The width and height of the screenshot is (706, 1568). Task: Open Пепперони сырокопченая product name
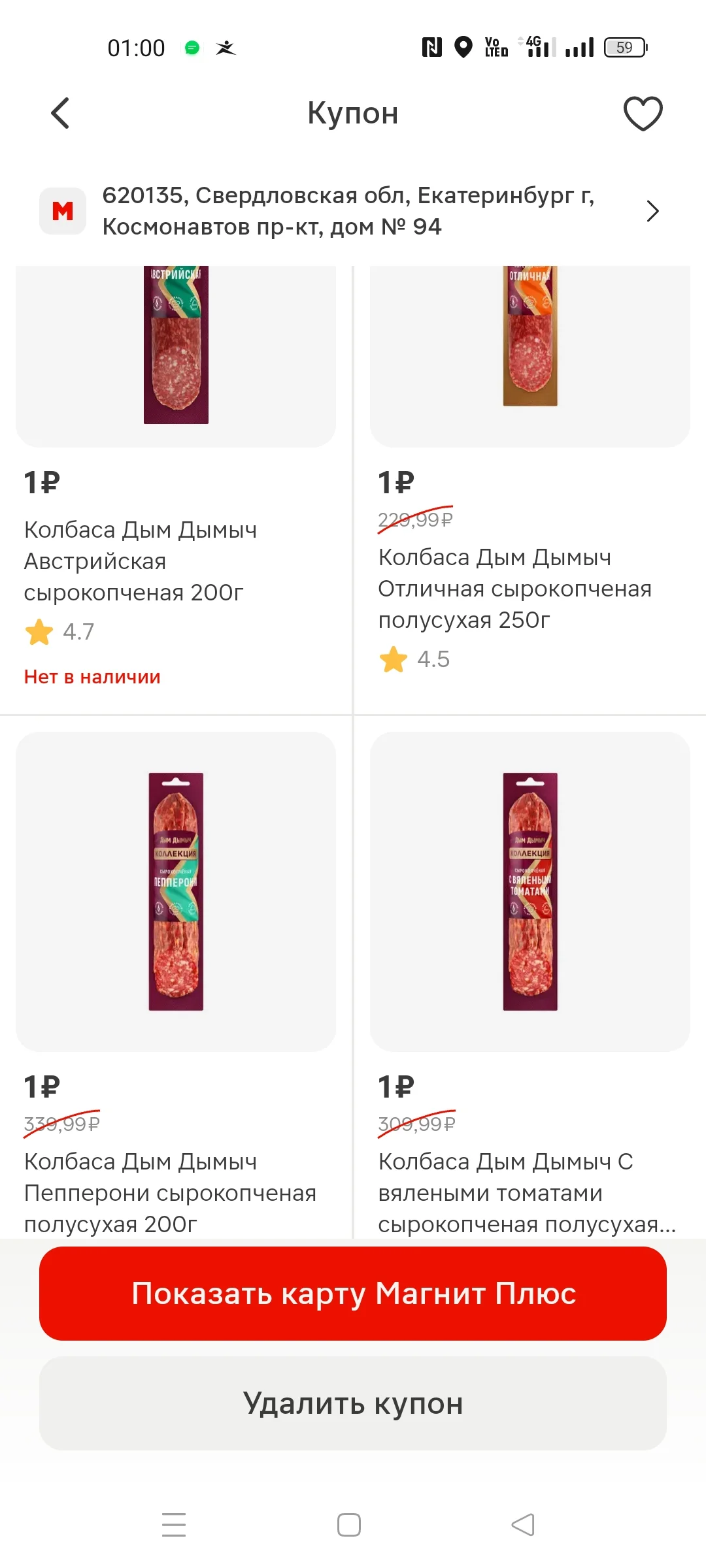coord(170,1193)
